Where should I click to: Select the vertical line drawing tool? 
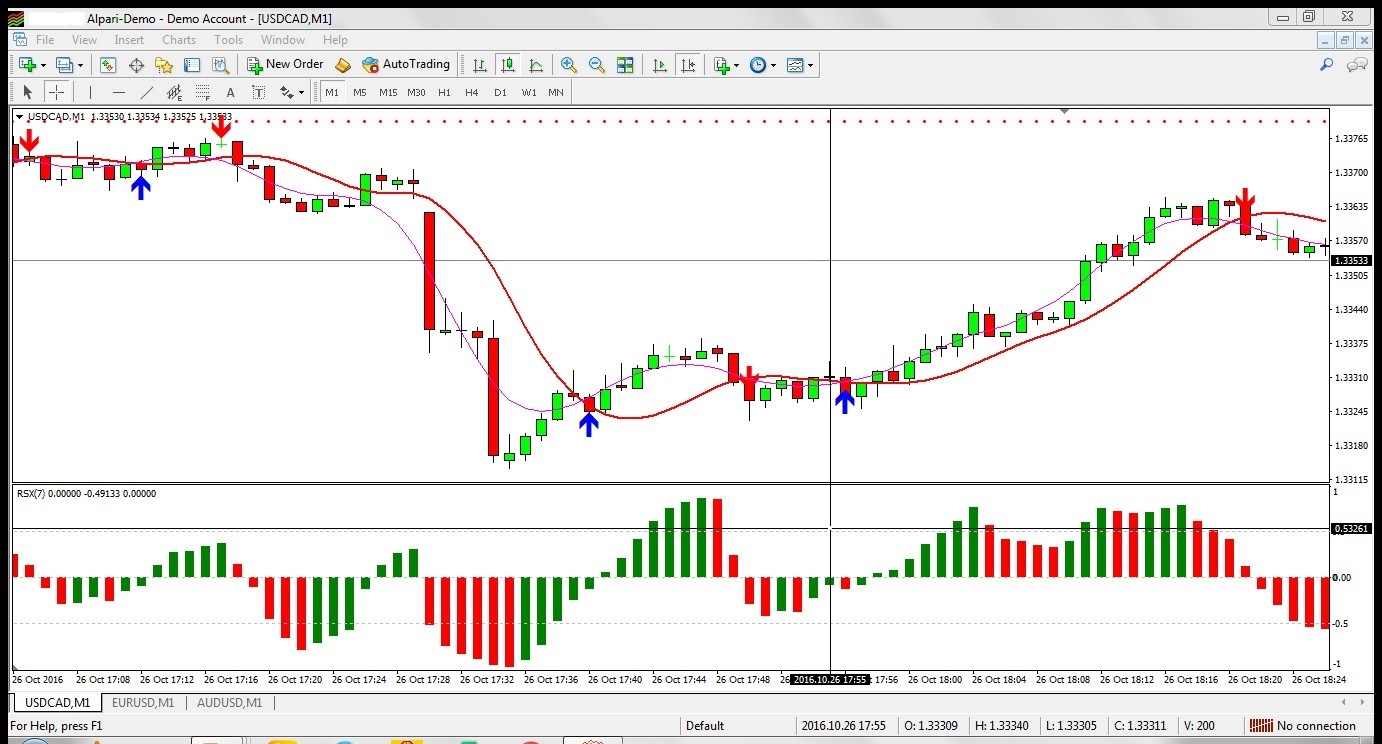[x=90, y=92]
